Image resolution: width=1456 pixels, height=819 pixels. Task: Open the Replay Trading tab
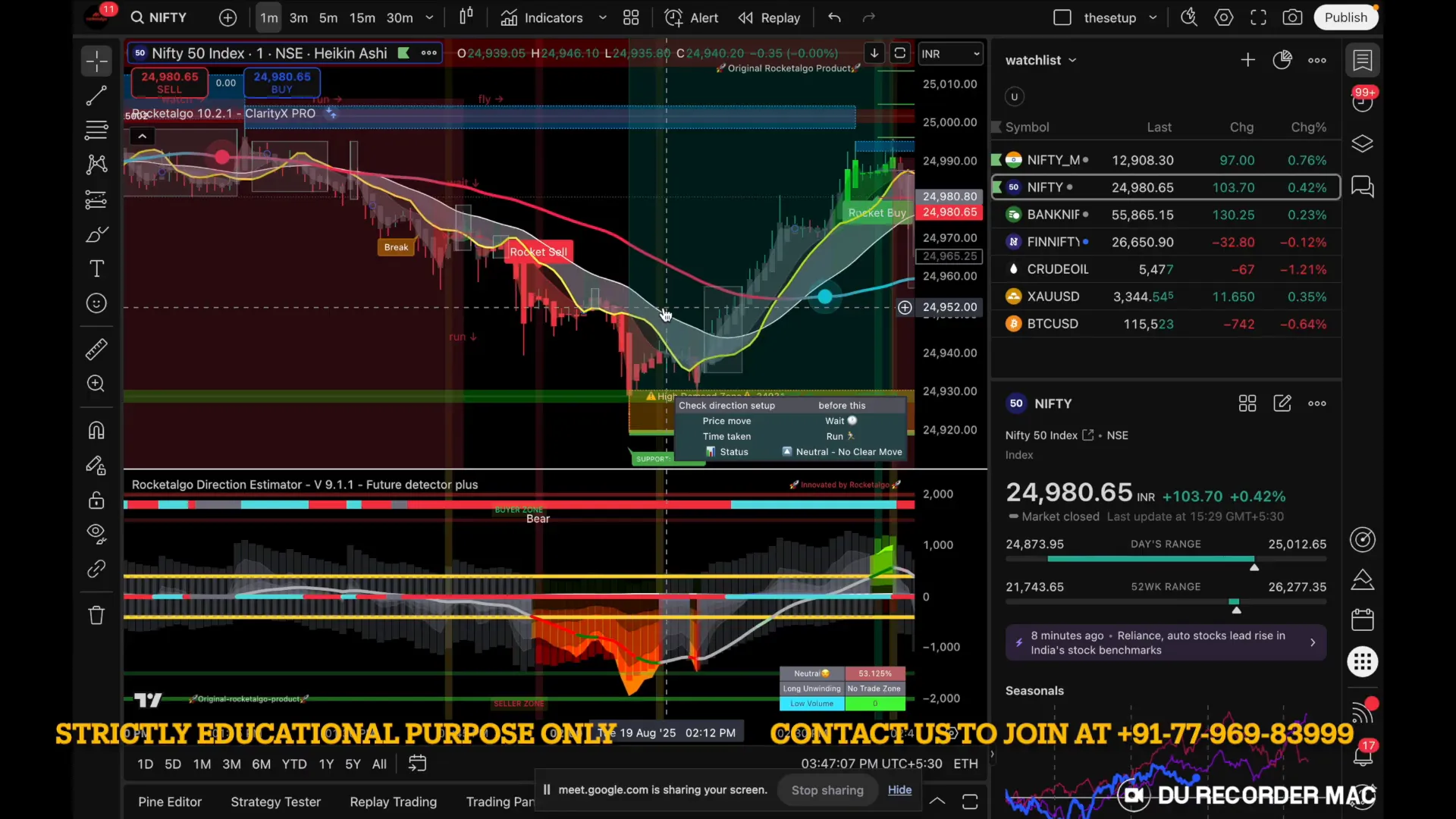pyautogui.click(x=393, y=802)
